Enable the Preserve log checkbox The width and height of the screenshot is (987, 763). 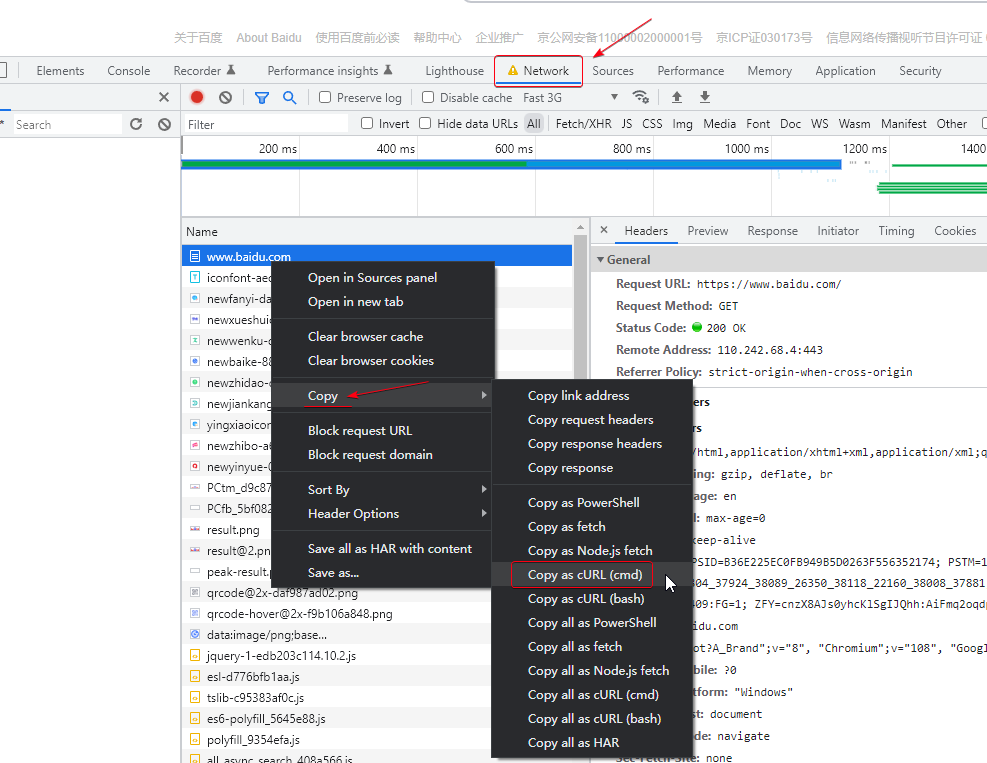pos(325,98)
